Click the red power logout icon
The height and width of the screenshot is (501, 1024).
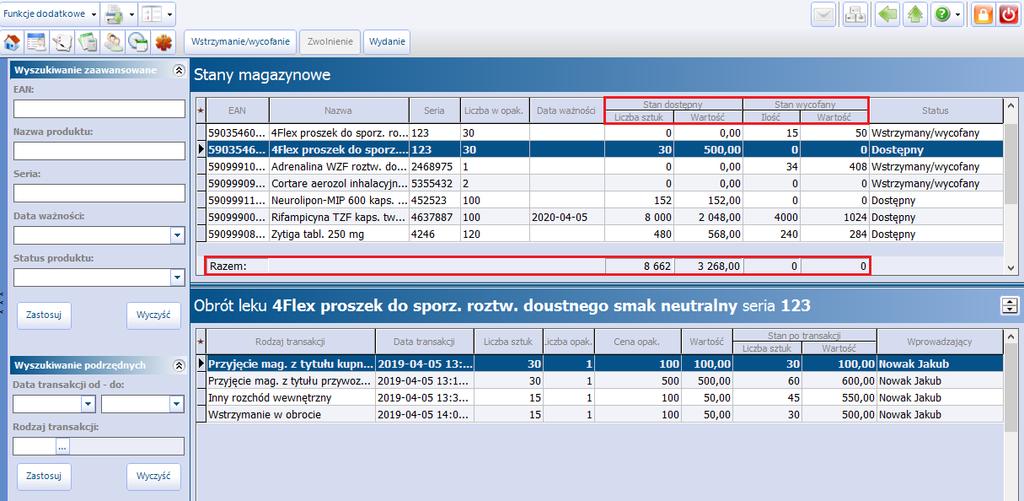1008,15
